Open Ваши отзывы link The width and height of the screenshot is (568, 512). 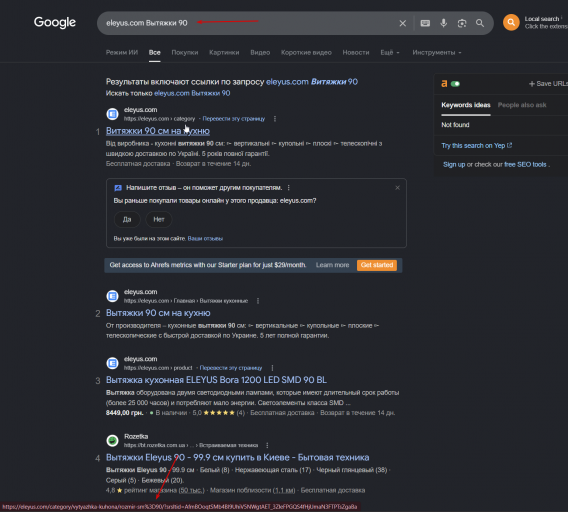205,238
